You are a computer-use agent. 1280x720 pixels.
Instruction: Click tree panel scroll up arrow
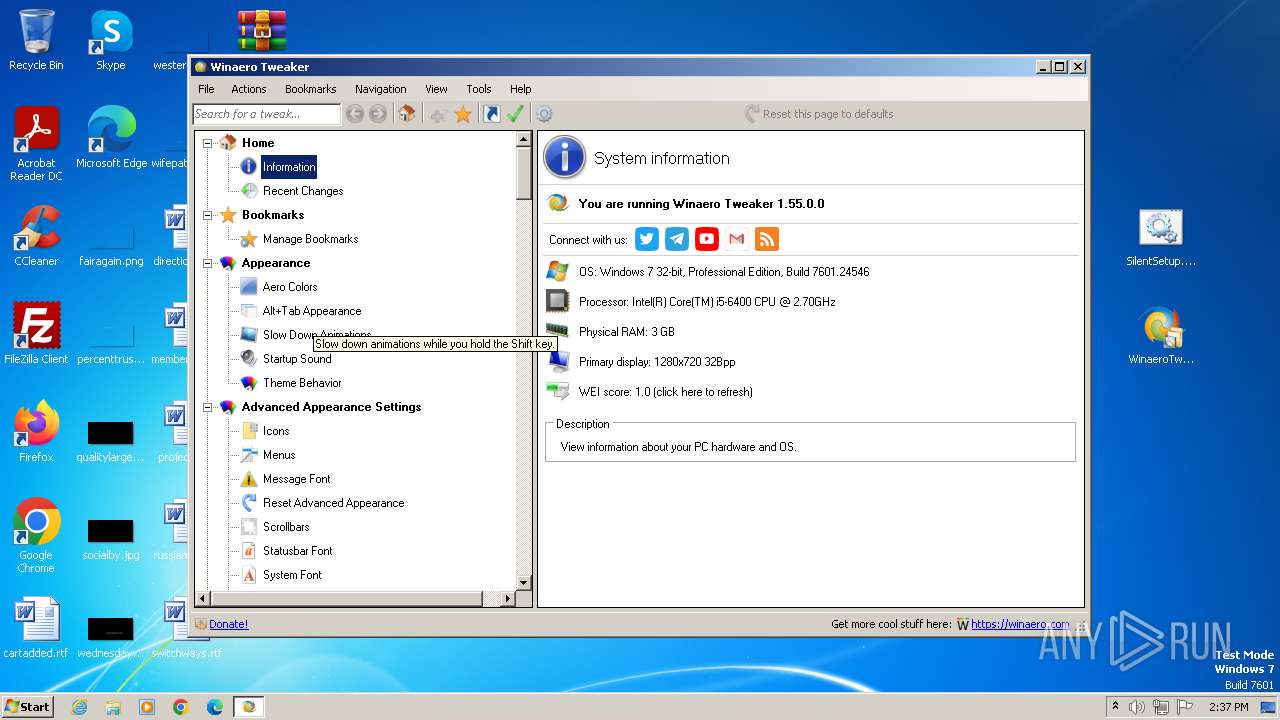click(x=523, y=140)
